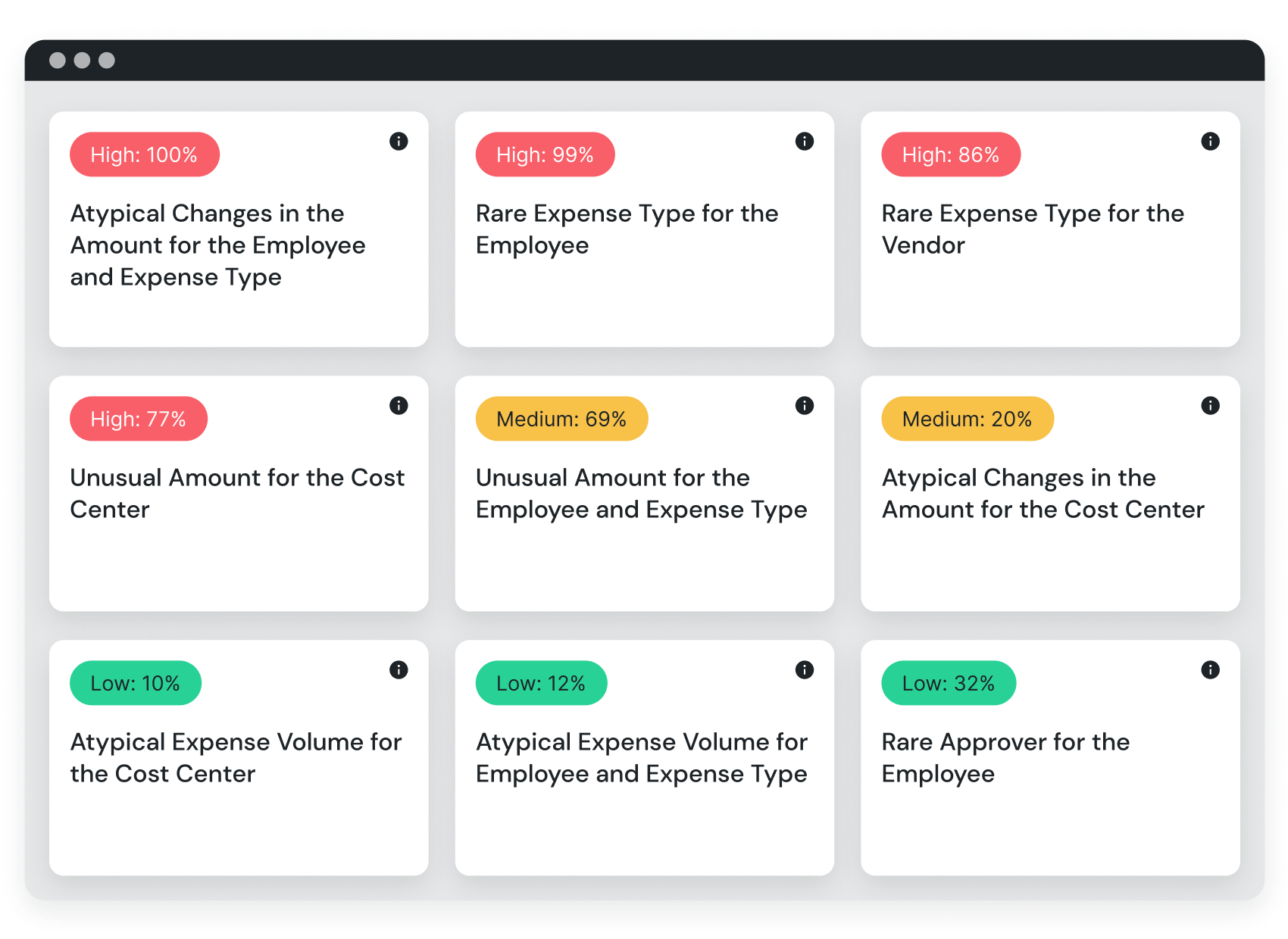This screenshot has width=1288, height=939.
Task: Open info icon on High: 99% card
Action: click(805, 141)
